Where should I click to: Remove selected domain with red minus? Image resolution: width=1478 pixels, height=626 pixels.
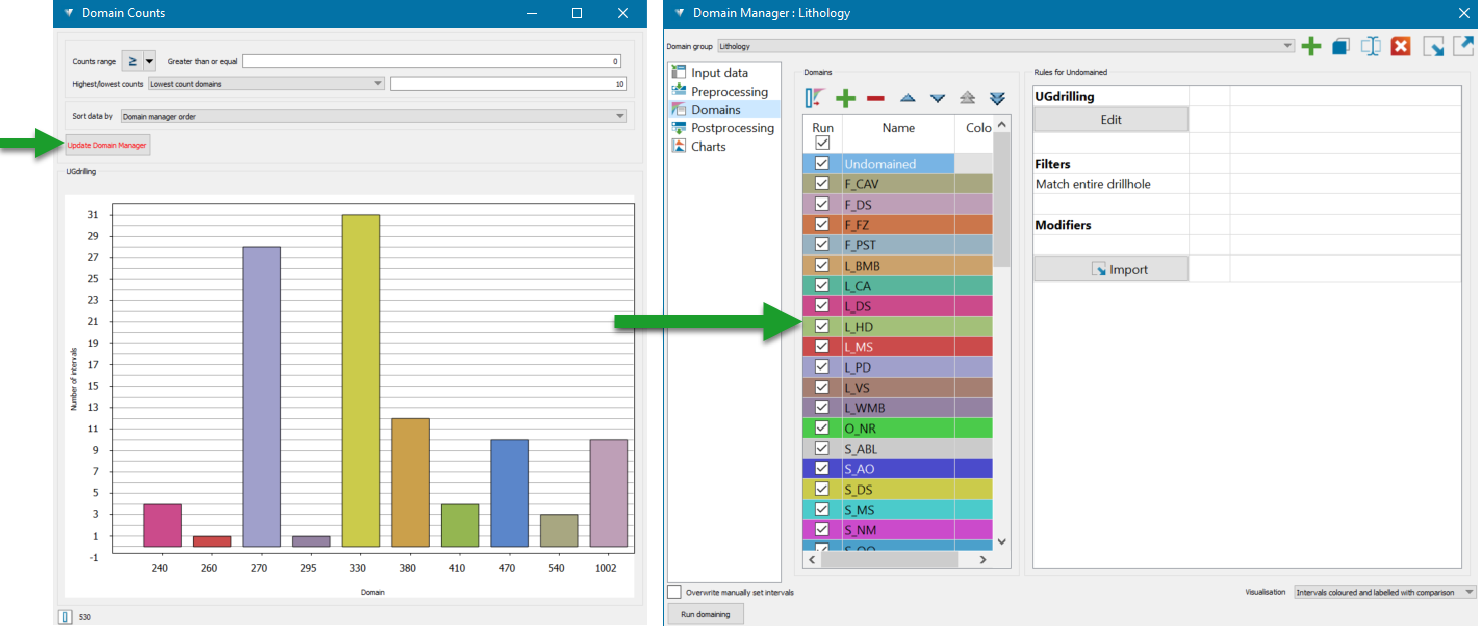pyautogui.click(x=876, y=98)
